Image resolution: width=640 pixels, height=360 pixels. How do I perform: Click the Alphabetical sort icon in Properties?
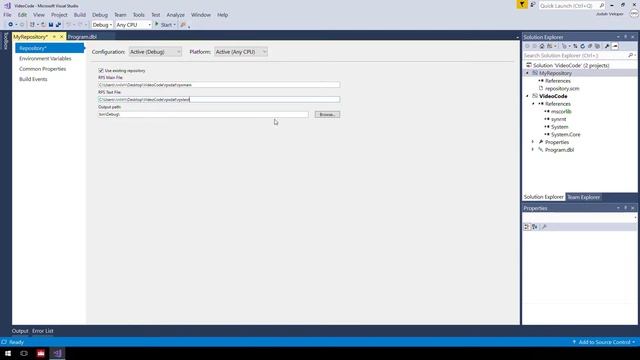click(x=534, y=227)
